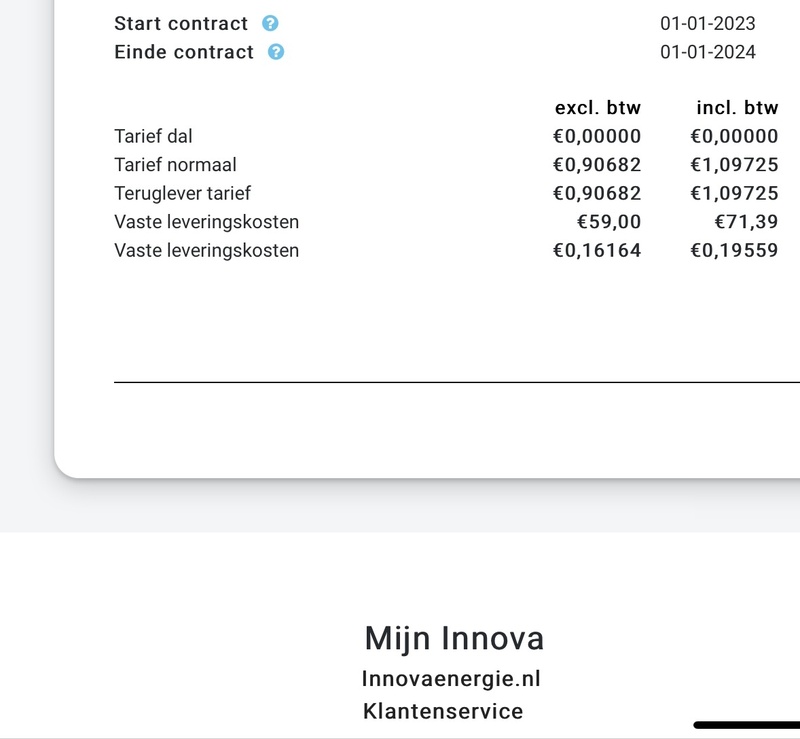Click the Tarief normaal €0,90682 price
800x739 pixels.
tap(597, 165)
